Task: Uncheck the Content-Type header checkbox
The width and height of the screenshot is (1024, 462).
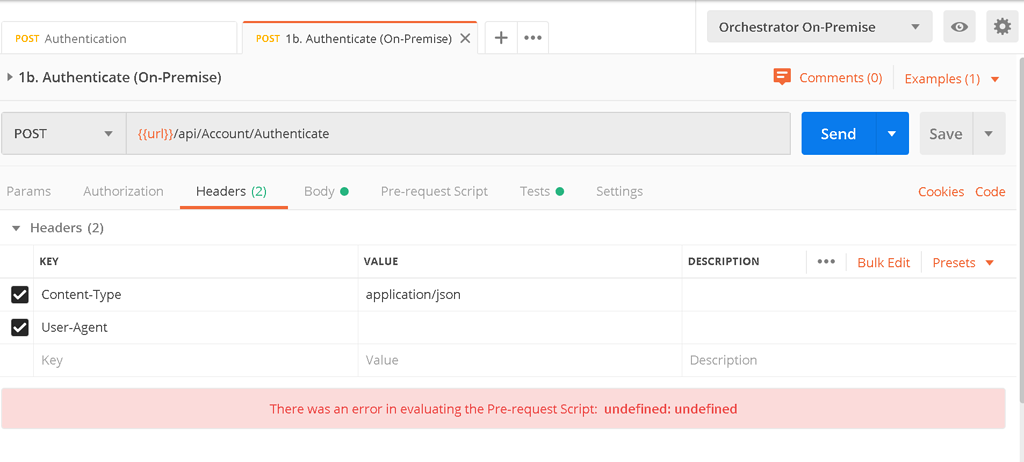Action: point(19,295)
